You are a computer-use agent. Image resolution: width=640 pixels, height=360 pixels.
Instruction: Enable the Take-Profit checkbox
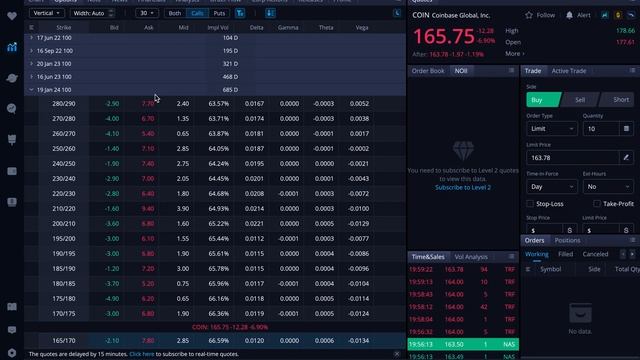tap(597, 203)
